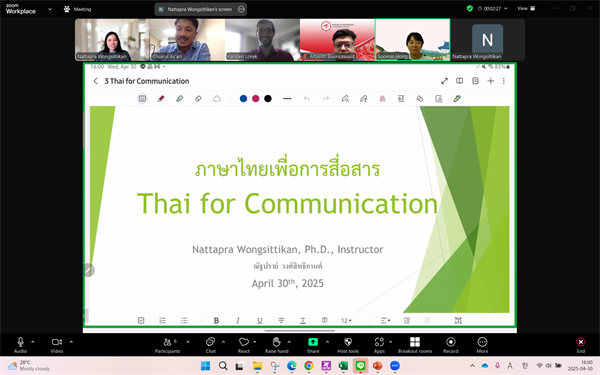Open Breakout rooms
The height and width of the screenshot is (375, 600).
(415, 345)
